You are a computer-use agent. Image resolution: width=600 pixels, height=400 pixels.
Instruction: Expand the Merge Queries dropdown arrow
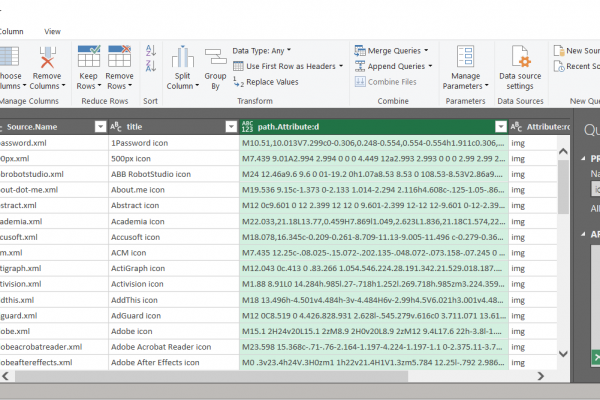click(426, 50)
